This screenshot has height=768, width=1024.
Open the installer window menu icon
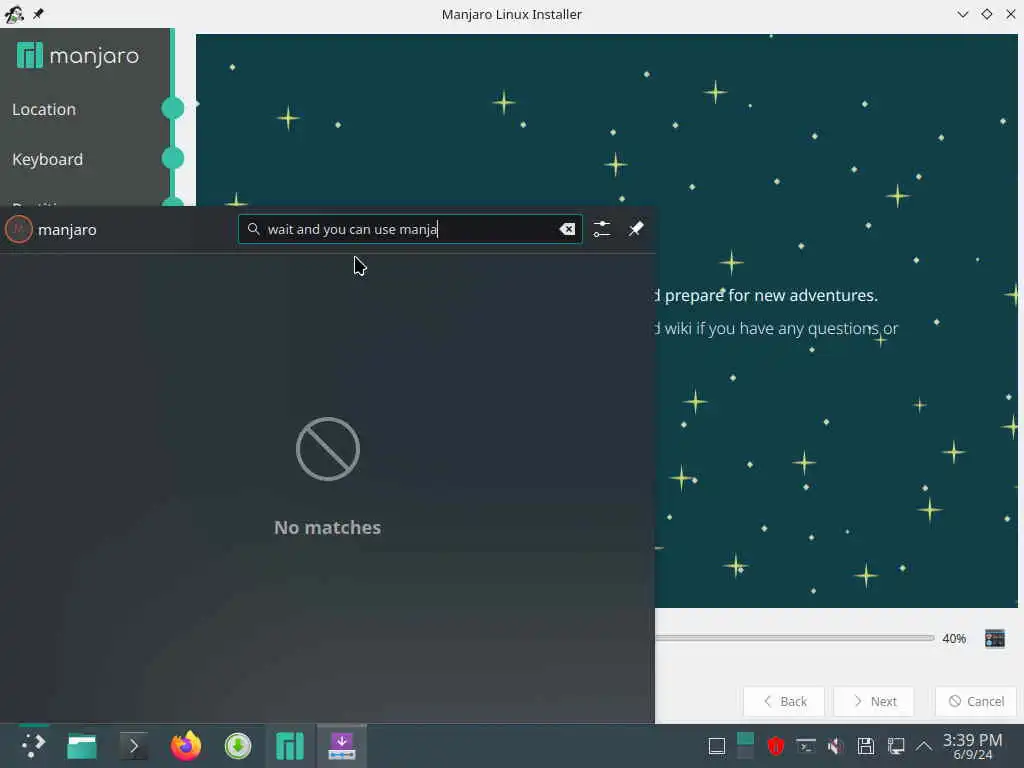(14, 14)
